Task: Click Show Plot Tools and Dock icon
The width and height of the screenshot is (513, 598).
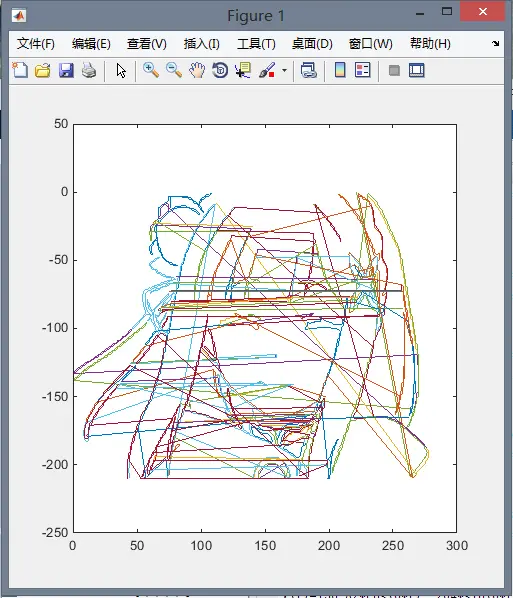Action: pyautogui.click(x=417, y=71)
